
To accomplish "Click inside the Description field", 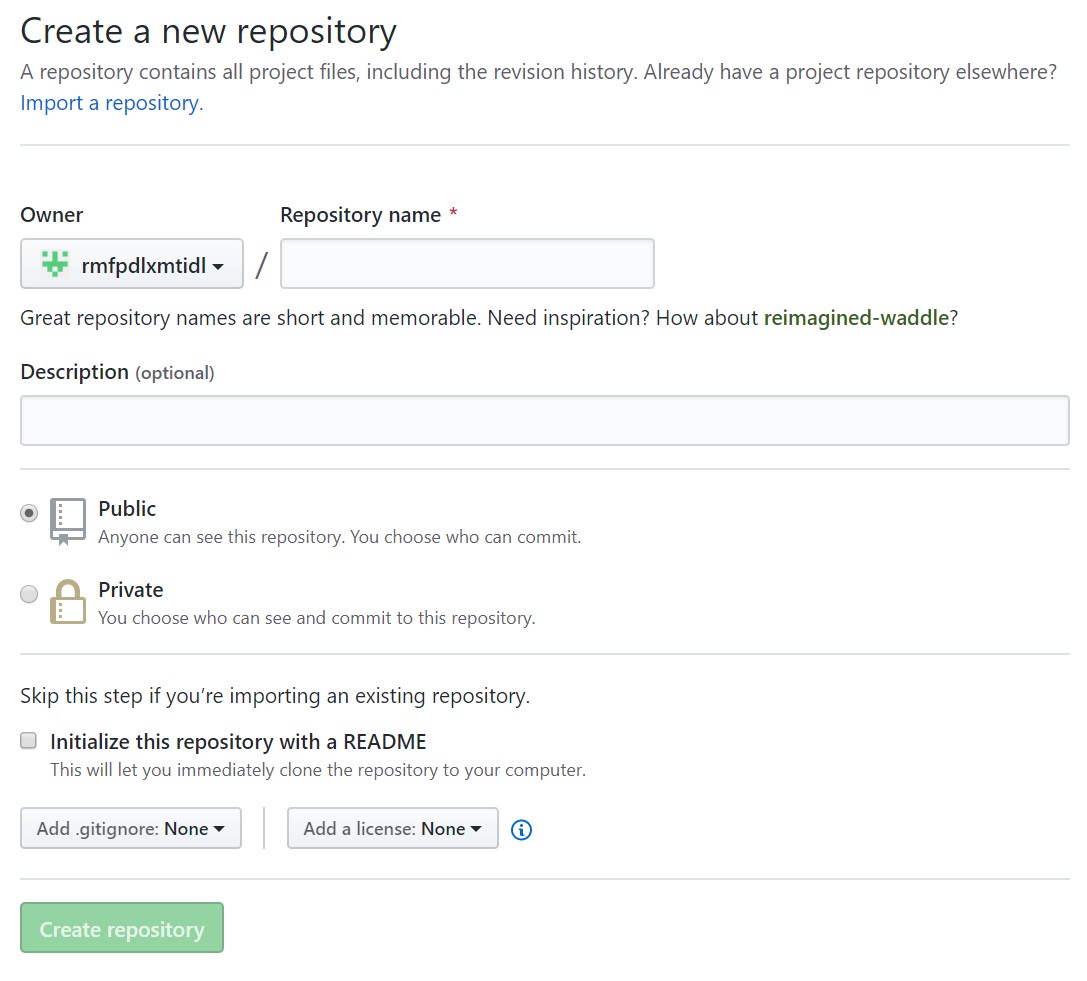I will coord(544,420).
